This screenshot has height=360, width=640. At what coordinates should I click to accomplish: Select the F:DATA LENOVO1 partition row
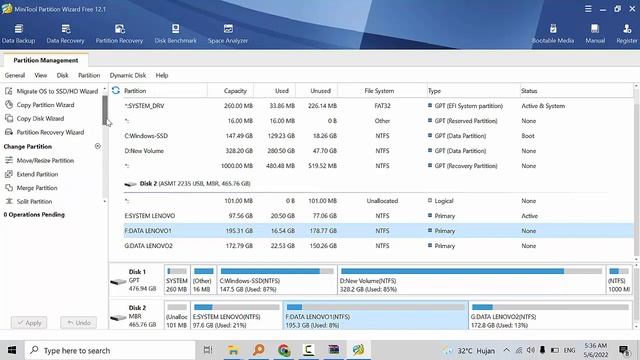click(x=378, y=231)
